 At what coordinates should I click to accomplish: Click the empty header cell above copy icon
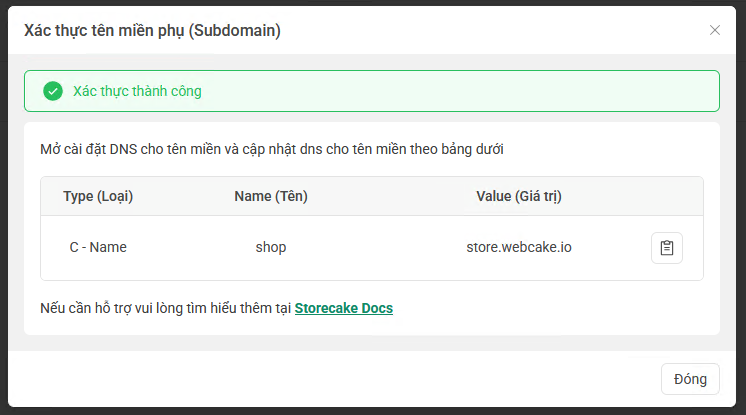click(x=667, y=196)
